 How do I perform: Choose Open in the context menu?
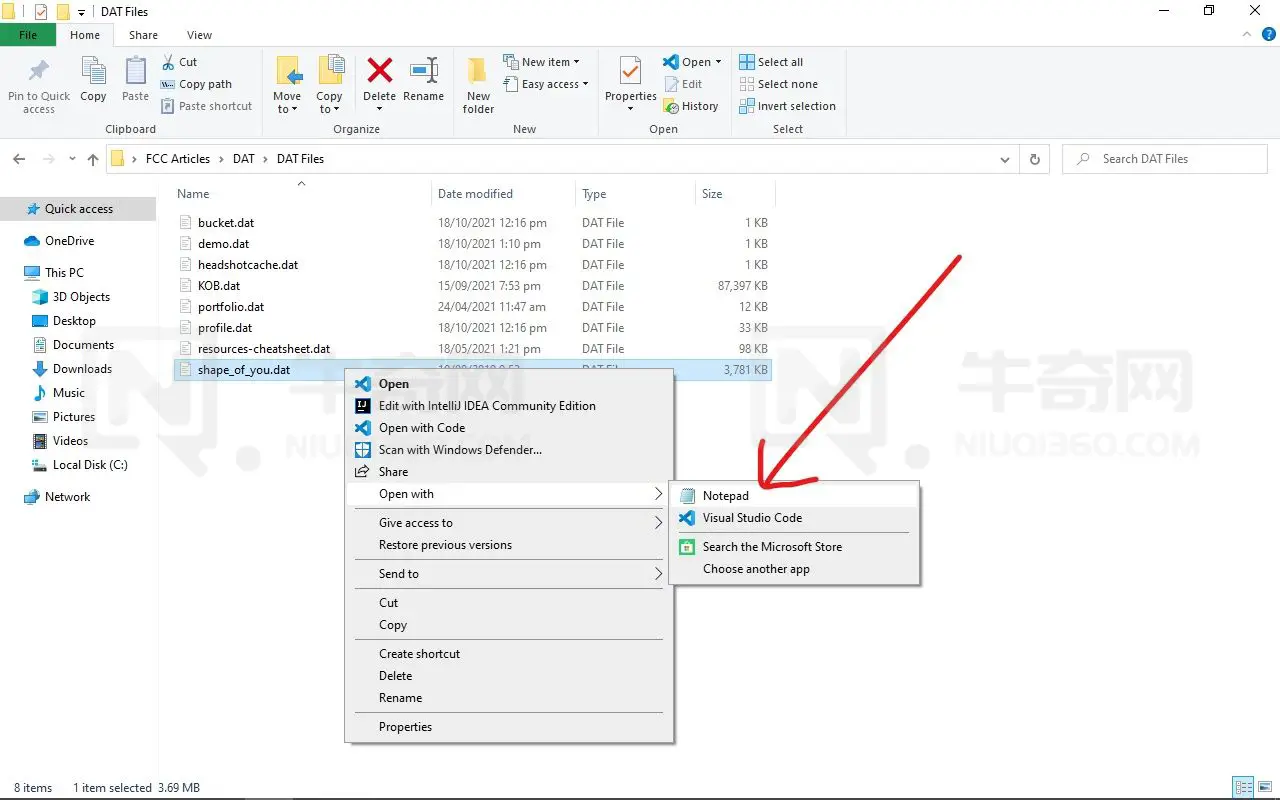pyautogui.click(x=508, y=384)
